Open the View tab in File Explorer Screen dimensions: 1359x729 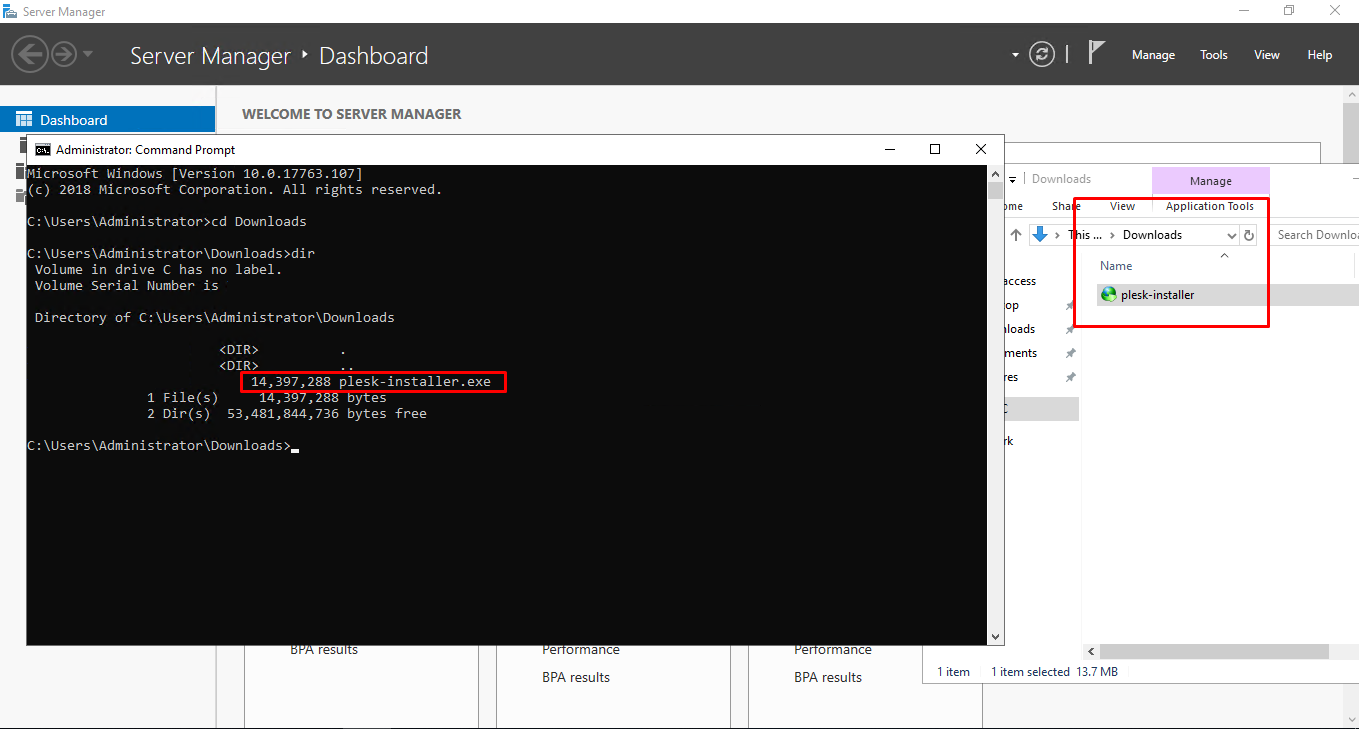click(x=1122, y=206)
